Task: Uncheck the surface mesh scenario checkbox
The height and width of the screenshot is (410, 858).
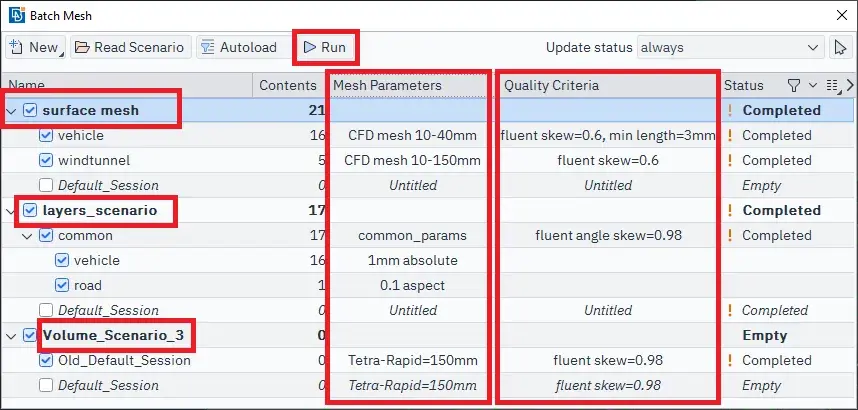Action: pos(30,110)
